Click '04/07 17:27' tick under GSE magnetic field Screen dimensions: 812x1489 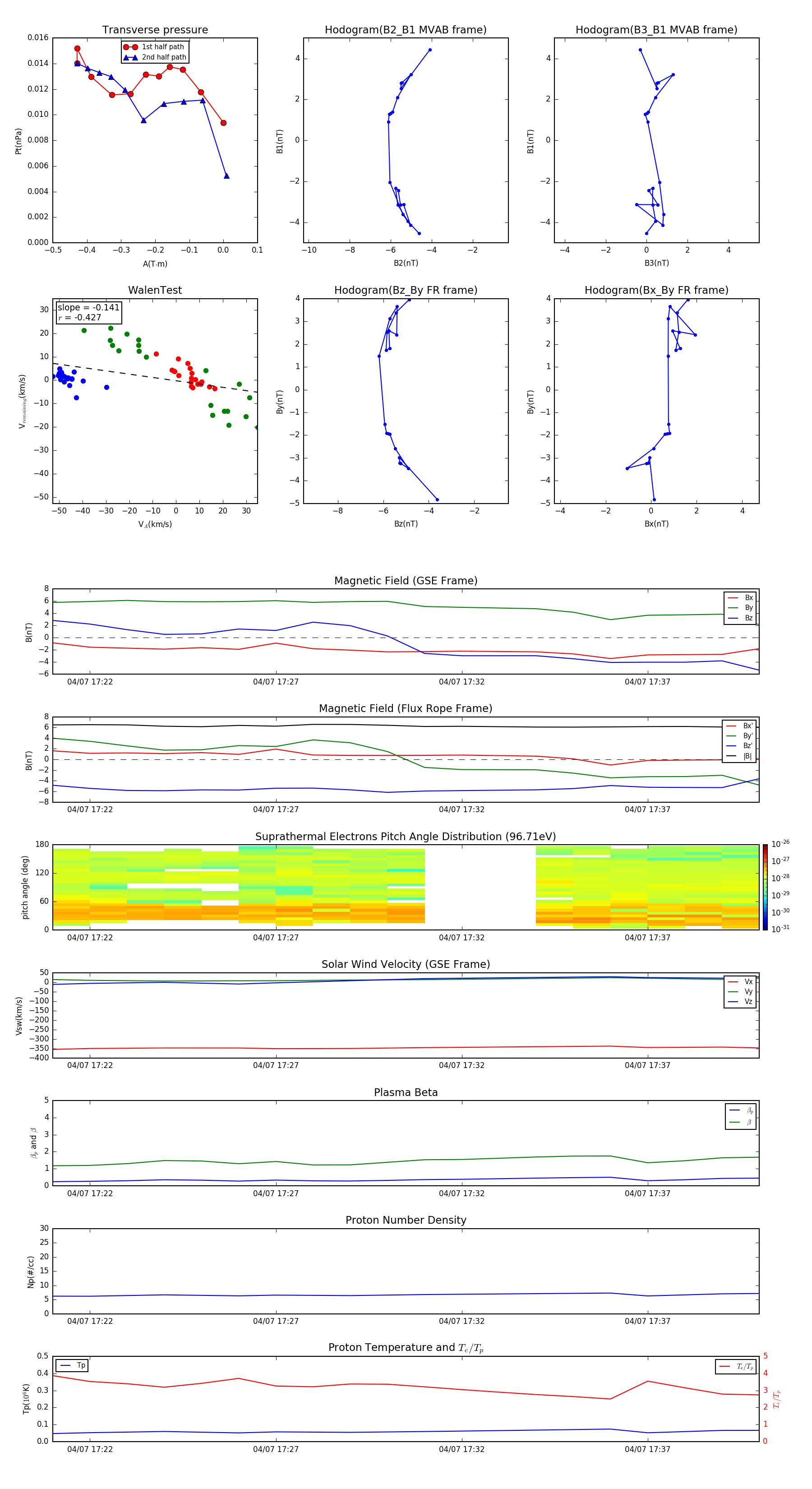(276, 682)
